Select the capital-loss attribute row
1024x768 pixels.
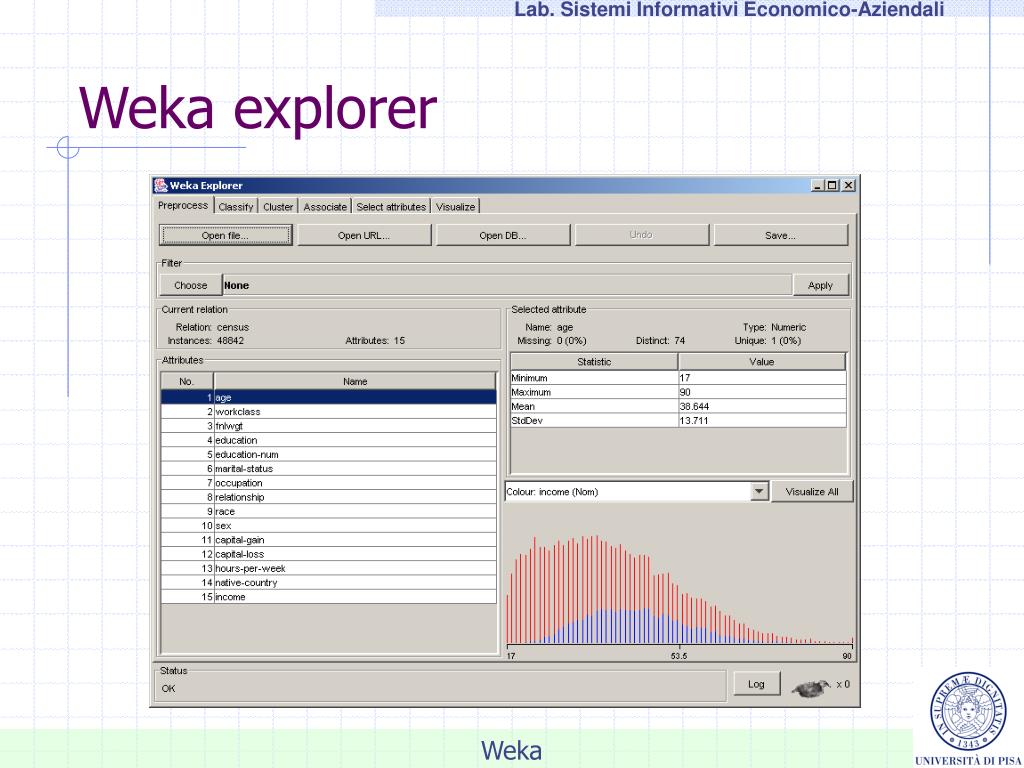point(328,554)
